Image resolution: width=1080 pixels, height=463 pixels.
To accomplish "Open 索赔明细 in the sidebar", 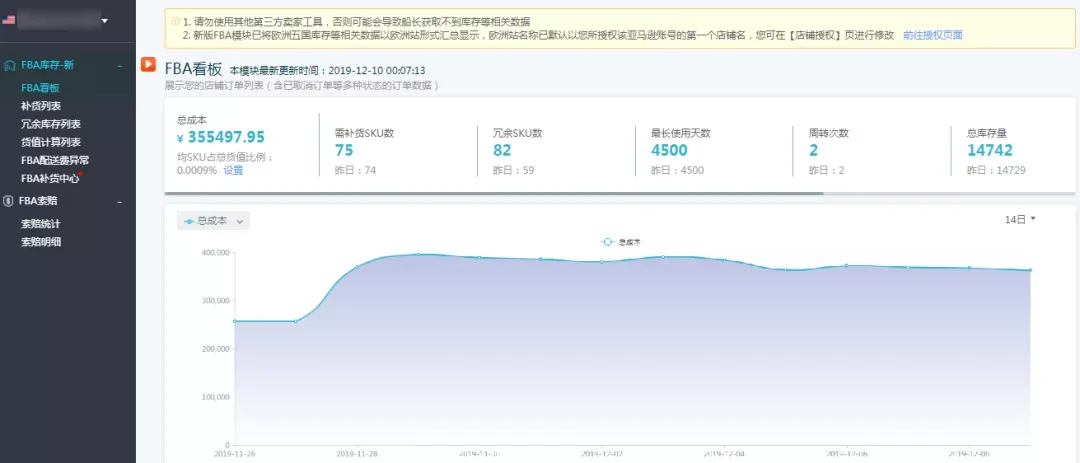I will [41, 242].
